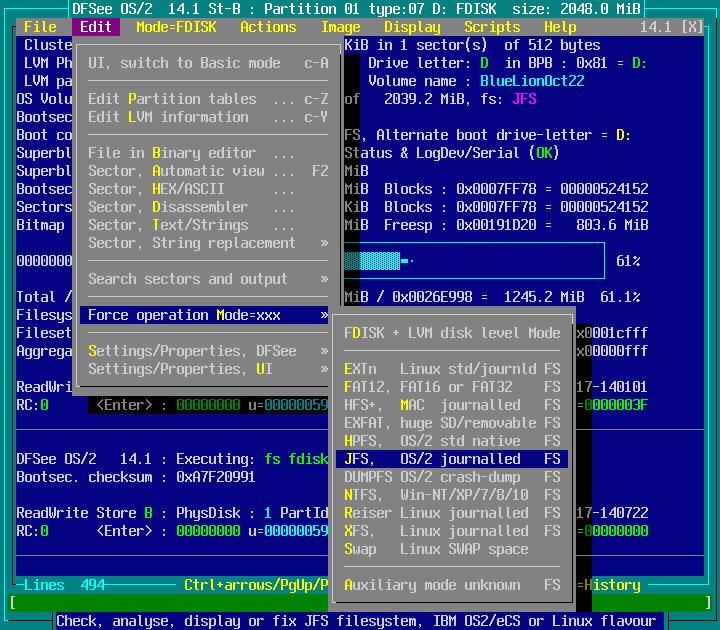
Task: Open the Scripts menu
Action: point(492,27)
